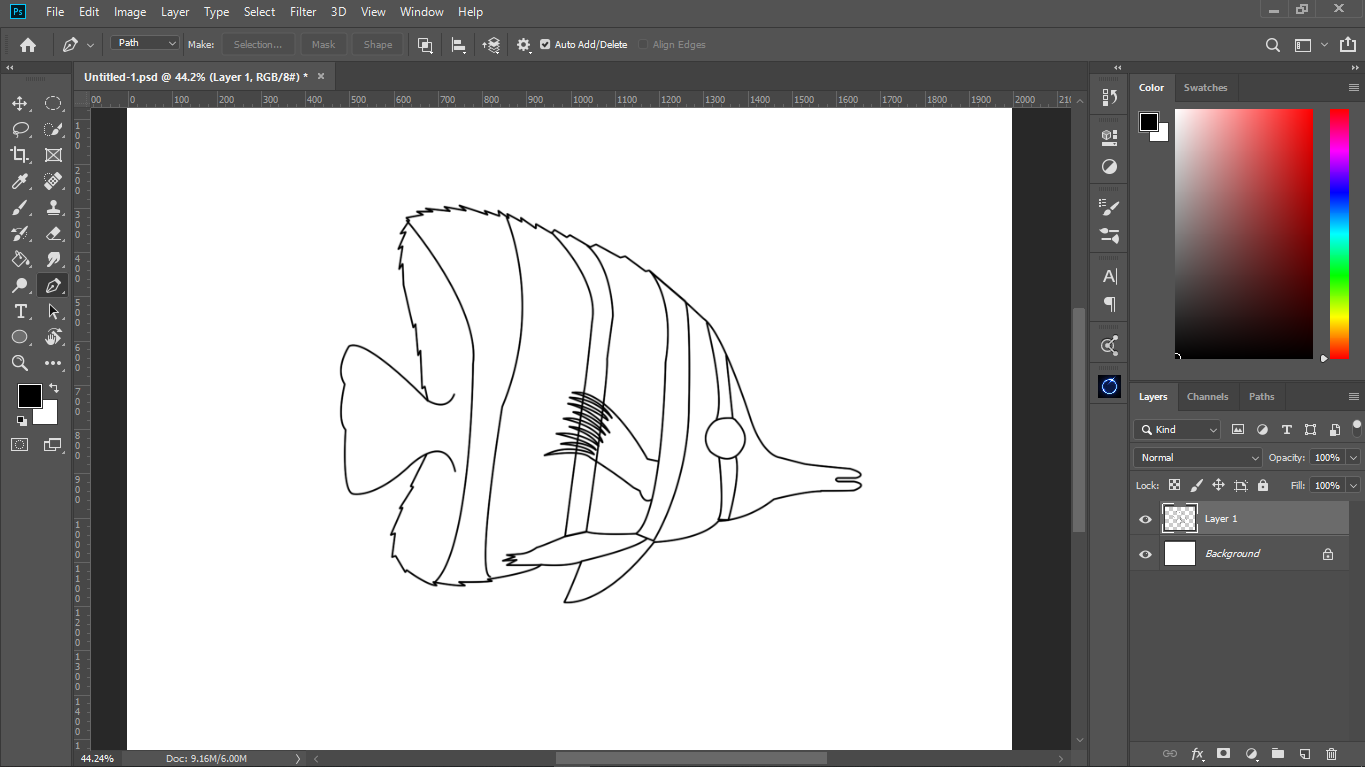1365x767 pixels.
Task: Select the Move tool
Action: pyautogui.click(x=19, y=103)
